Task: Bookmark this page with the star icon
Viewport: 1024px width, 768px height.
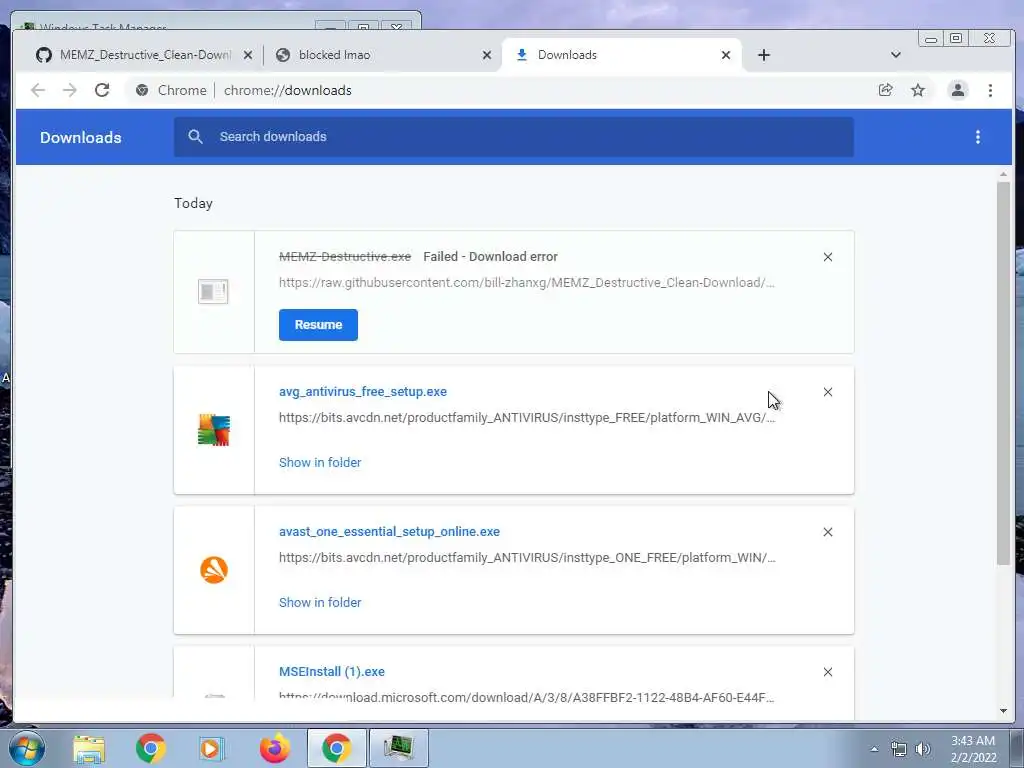Action: (x=918, y=90)
